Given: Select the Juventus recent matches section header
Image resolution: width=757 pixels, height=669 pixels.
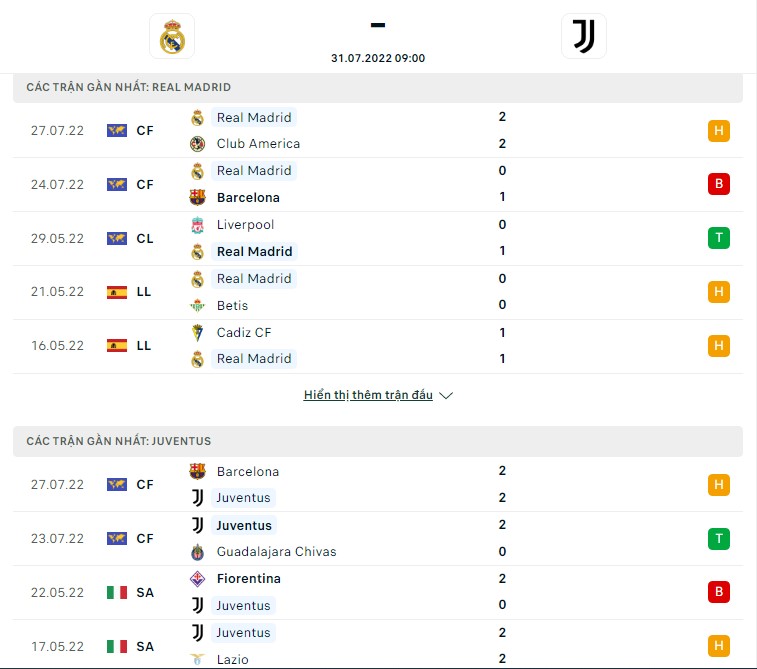Looking at the screenshot, I should (378, 442).
